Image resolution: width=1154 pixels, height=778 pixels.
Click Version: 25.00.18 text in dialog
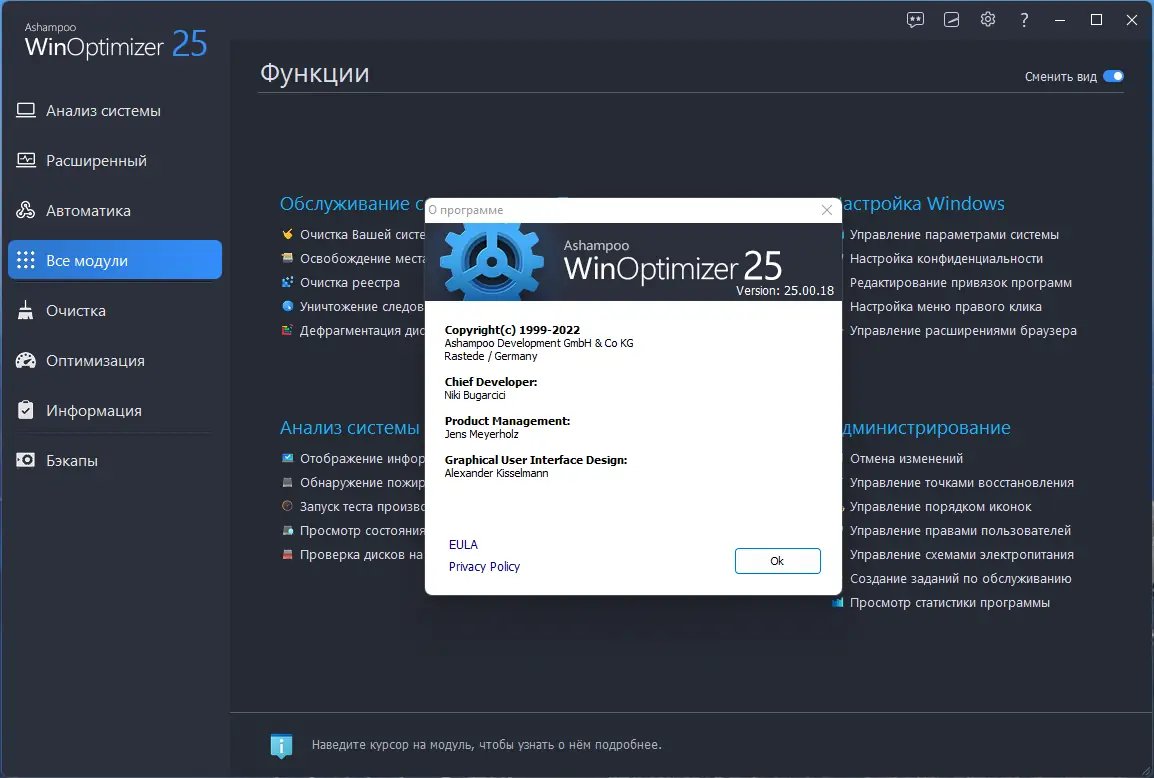pyautogui.click(x=785, y=291)
